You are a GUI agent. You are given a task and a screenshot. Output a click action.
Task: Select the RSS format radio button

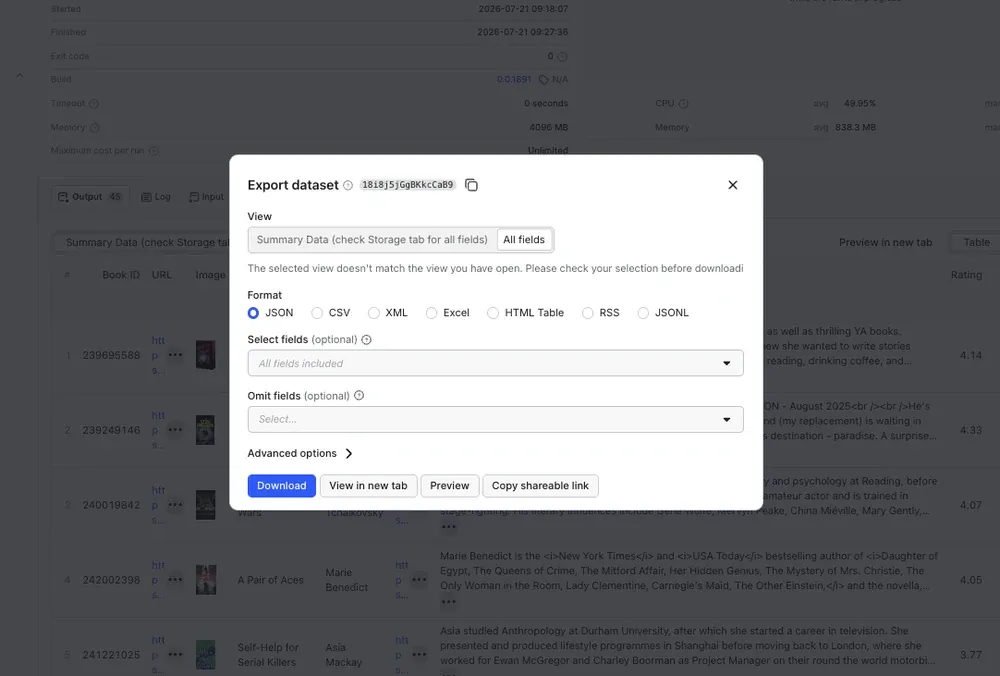click(587, 313)
